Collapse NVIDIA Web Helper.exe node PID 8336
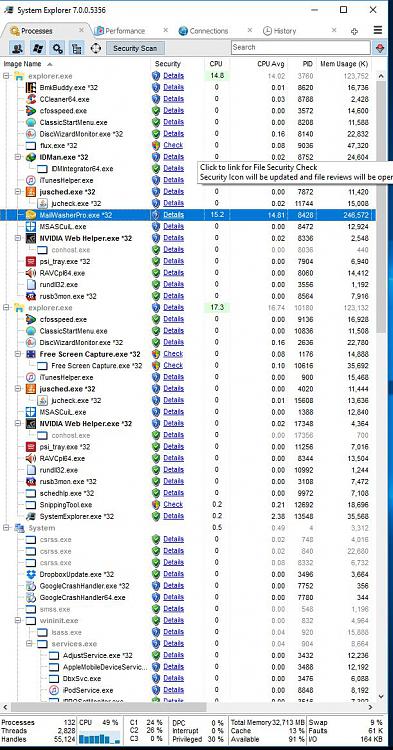Image resolution: width=393 pixels, height=750 pixels. 18,238
